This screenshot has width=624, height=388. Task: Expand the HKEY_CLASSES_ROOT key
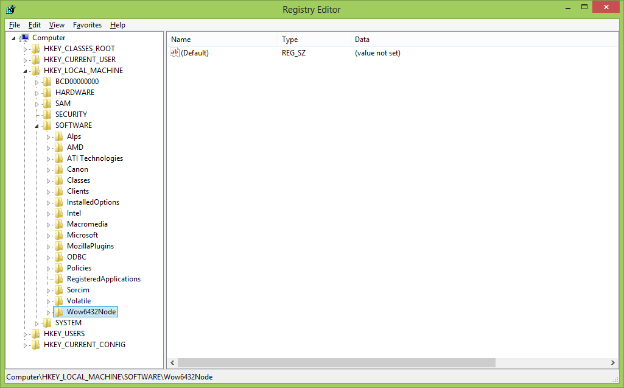click(25, 49)
